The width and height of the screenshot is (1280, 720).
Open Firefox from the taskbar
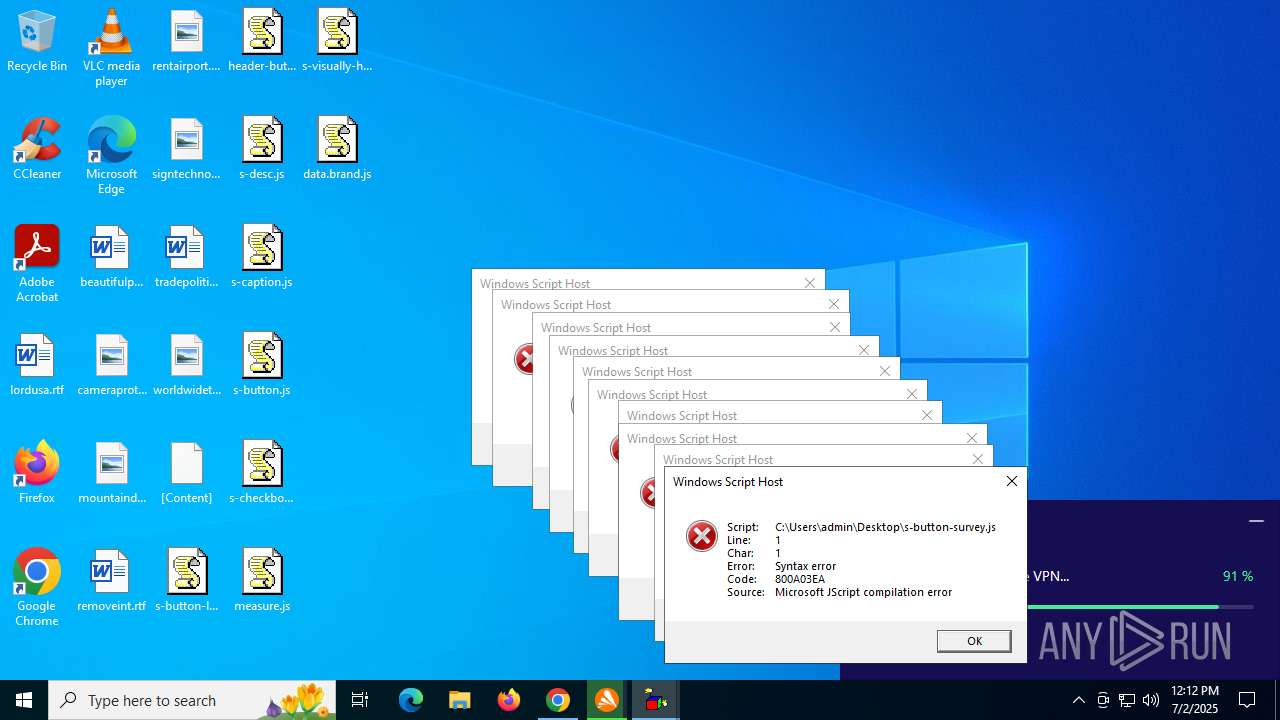click(508, 700)
